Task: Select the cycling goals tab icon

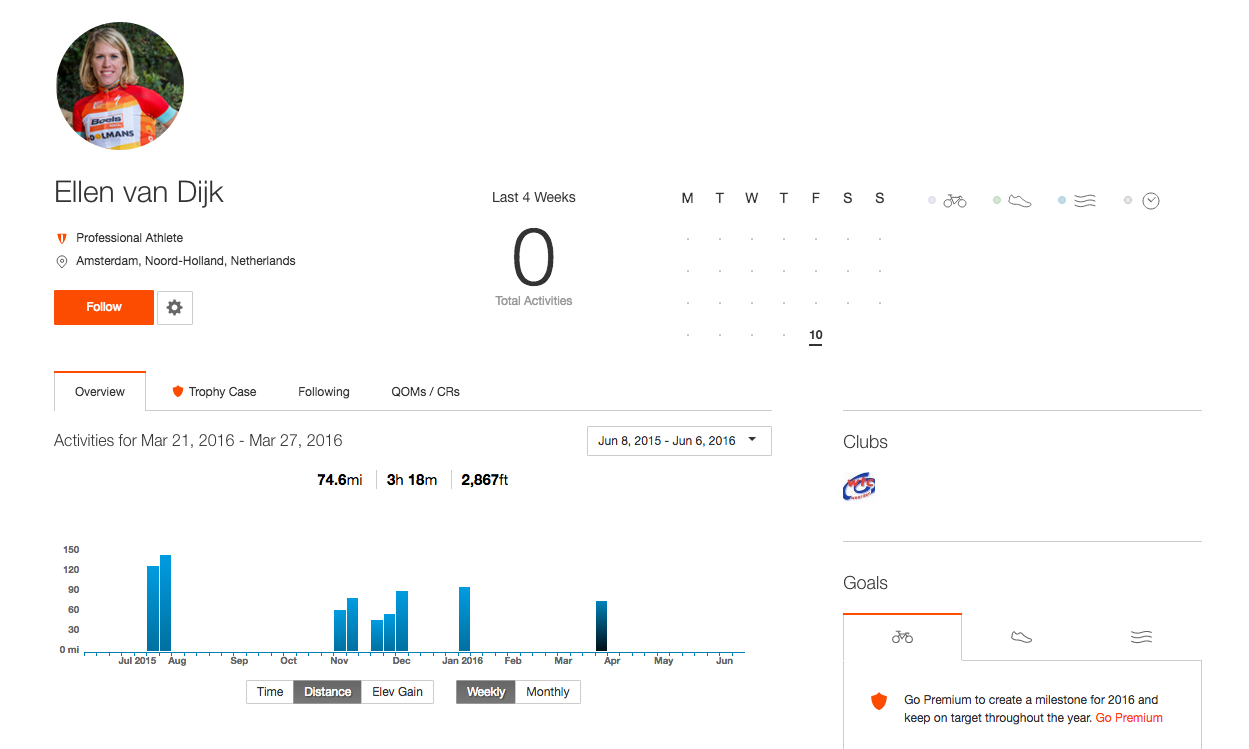Action: tap(902, 637)
